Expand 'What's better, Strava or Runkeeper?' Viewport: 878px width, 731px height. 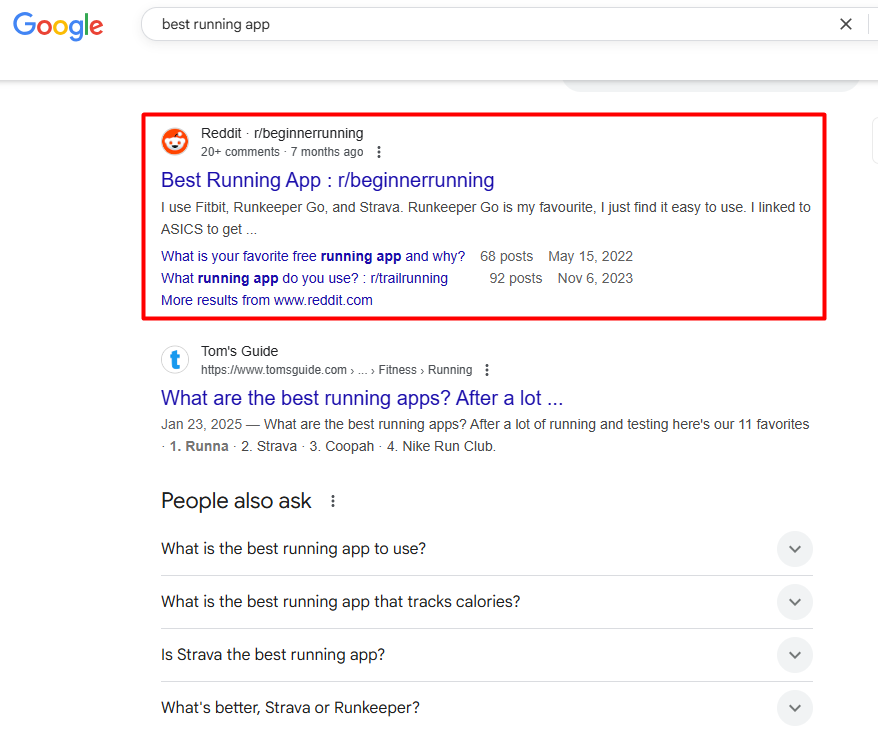click(x=487, y=707)
